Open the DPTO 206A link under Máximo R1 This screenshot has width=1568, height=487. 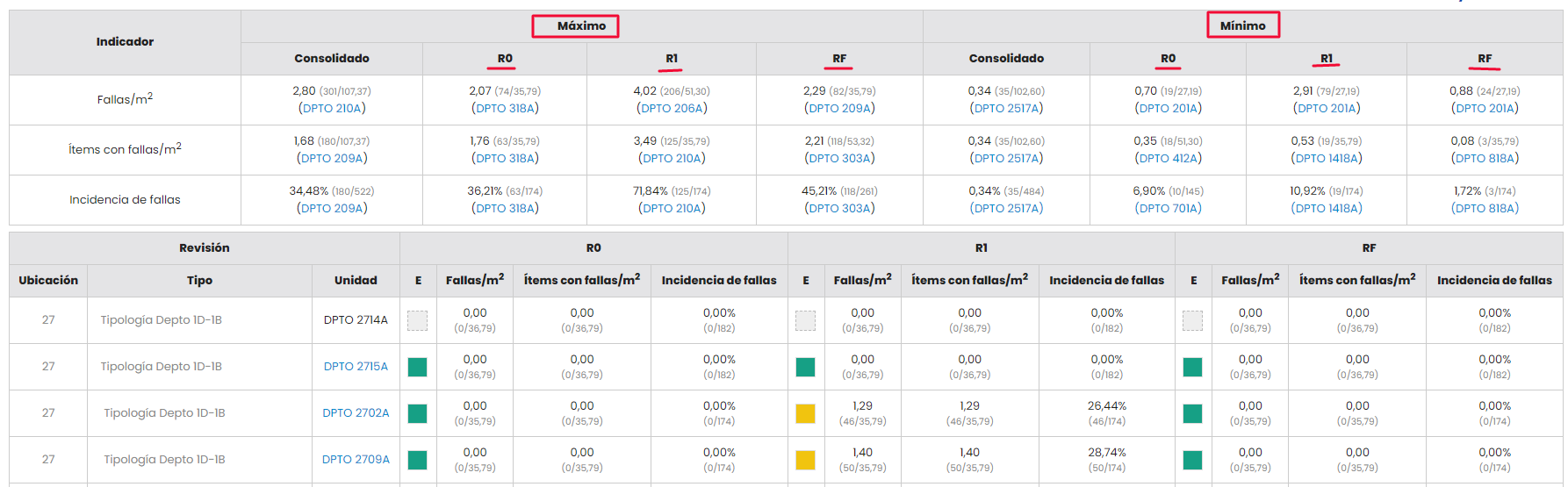[x=672, y=109]
